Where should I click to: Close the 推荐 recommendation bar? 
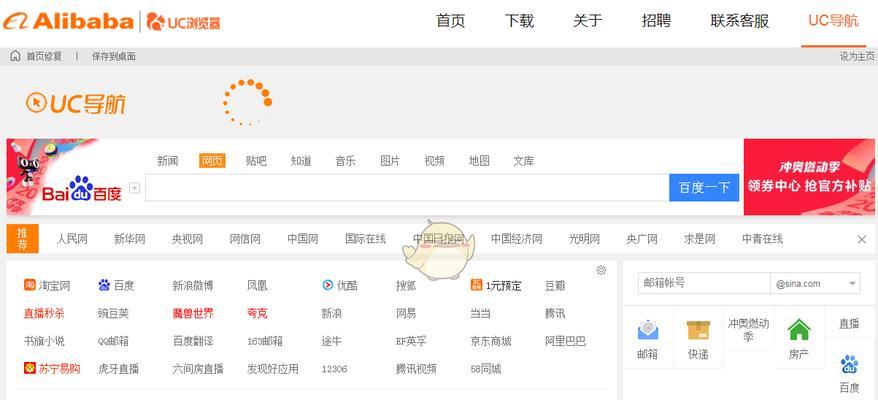pyautogui.click(x=862, y=240)
